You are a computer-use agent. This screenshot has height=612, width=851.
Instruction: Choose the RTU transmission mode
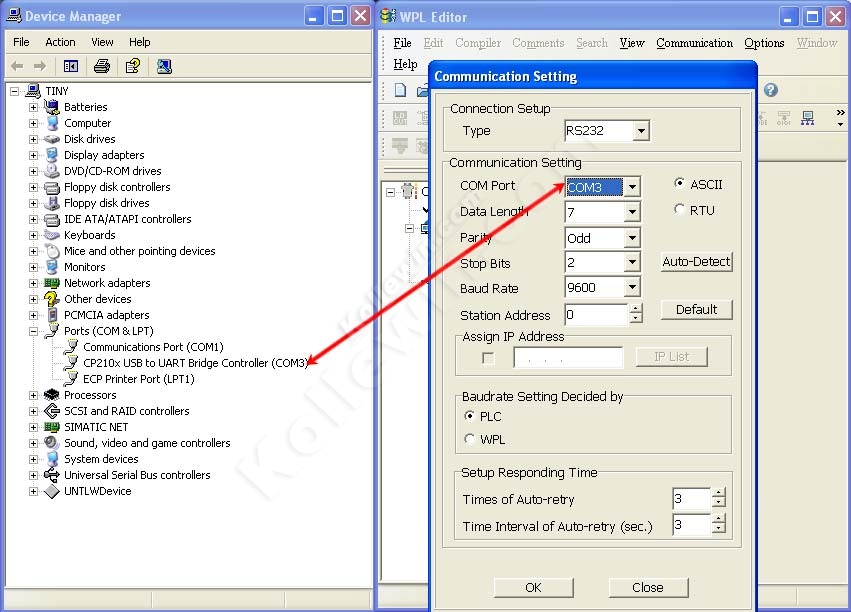(x=681, y=210)
